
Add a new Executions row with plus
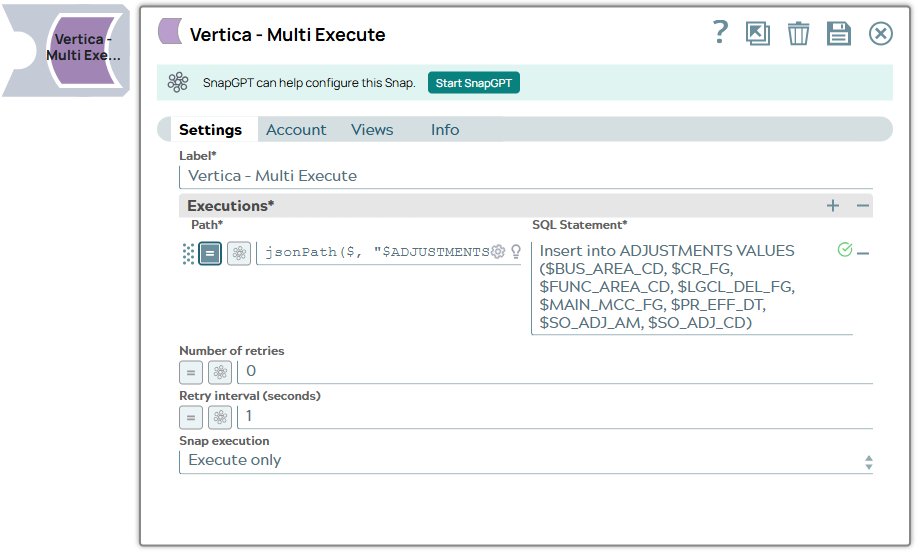[x=833, y=206]
